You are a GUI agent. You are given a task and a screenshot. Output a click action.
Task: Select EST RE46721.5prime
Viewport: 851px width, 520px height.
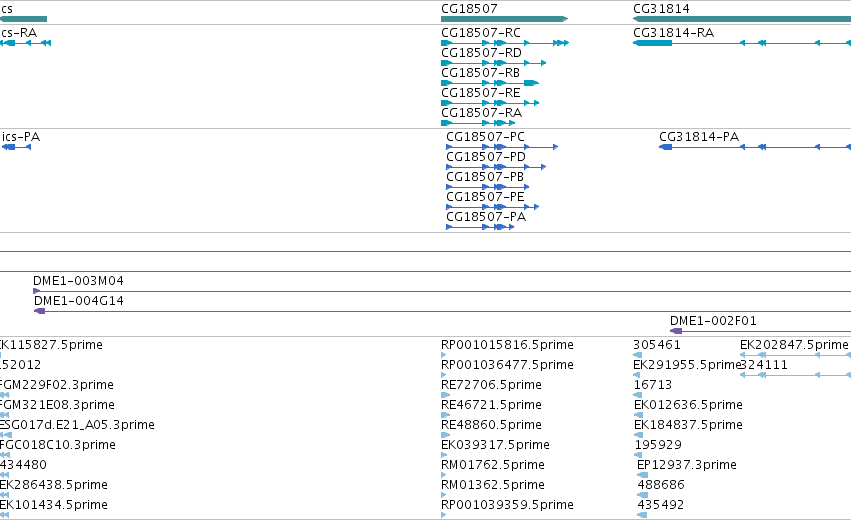pyautogui.click(x=491, y=405)
